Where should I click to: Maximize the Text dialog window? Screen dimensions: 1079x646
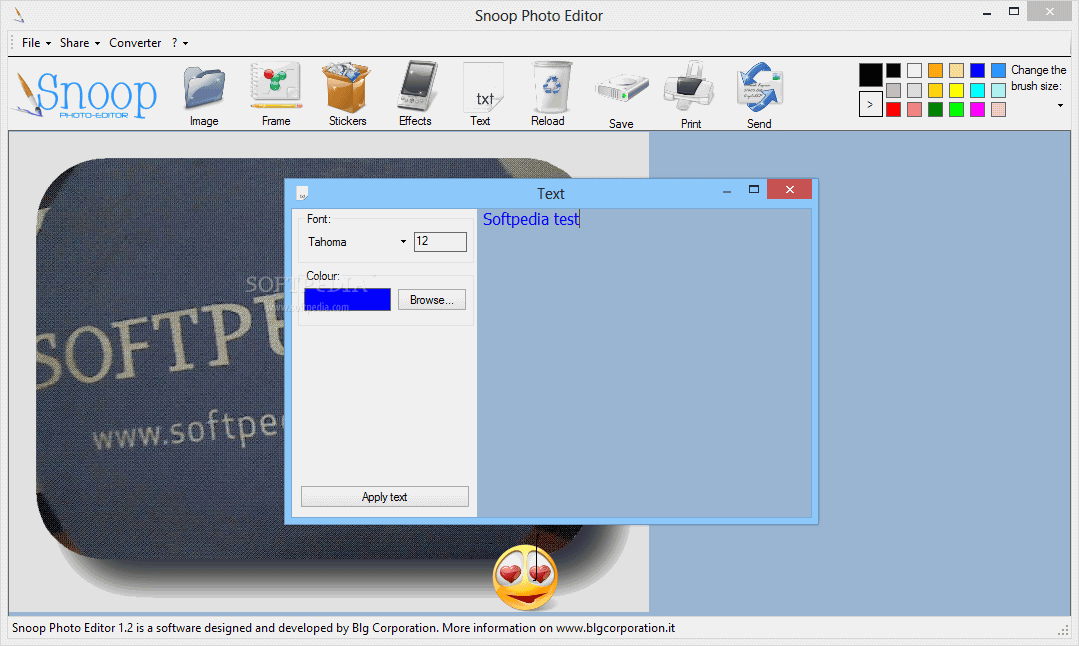coord(754,189)
